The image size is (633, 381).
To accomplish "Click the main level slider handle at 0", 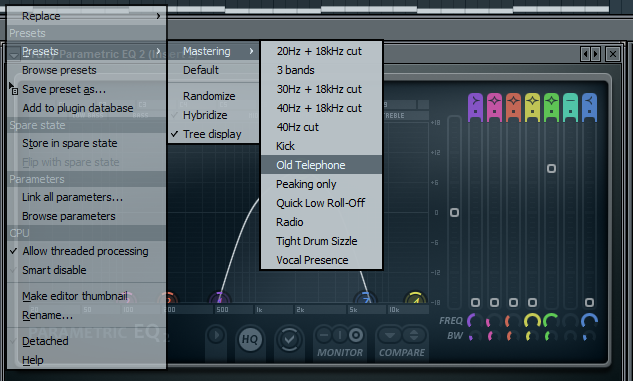I will pos(454,212).
